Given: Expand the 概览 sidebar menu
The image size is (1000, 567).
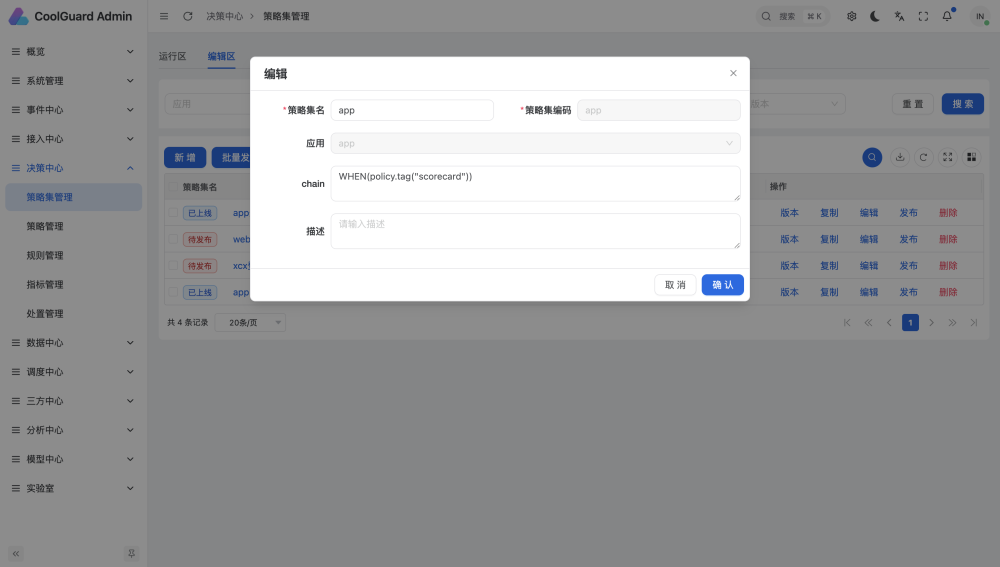Looking at the screenshot, I should (x=73, y=52).
